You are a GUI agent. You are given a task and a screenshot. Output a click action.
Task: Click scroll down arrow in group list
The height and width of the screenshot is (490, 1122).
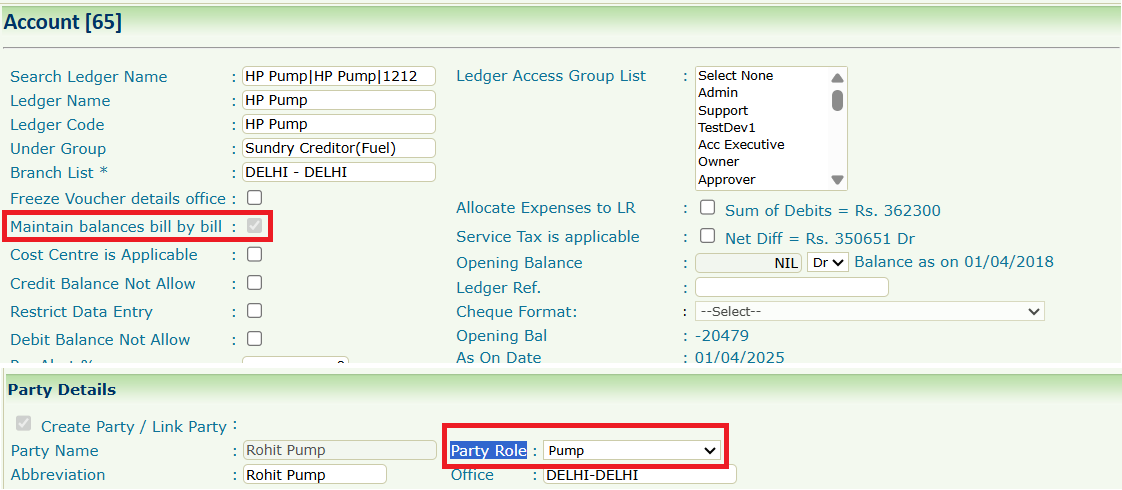tap(838, 180)
